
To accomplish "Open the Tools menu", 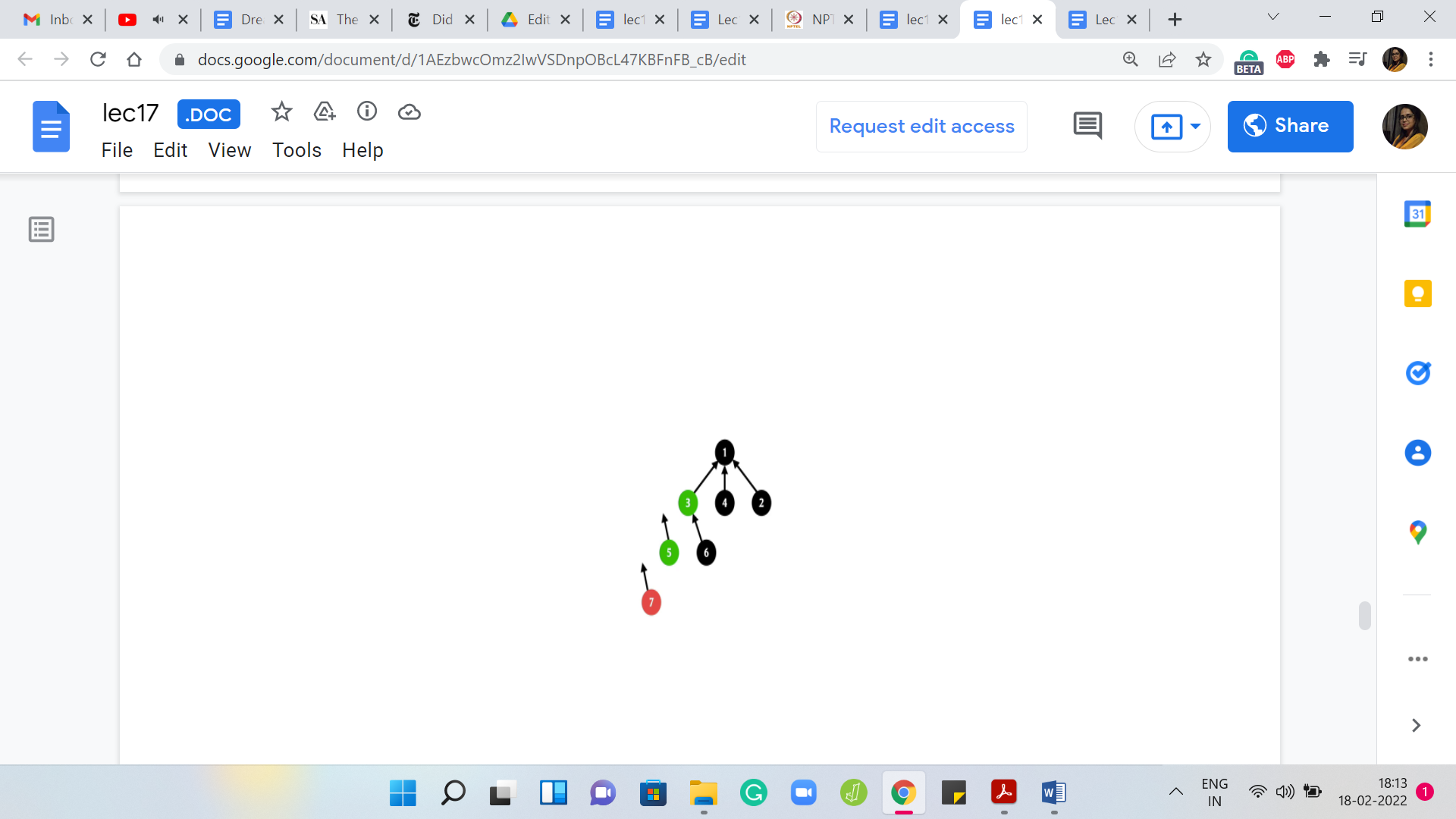I will point(297,150).
